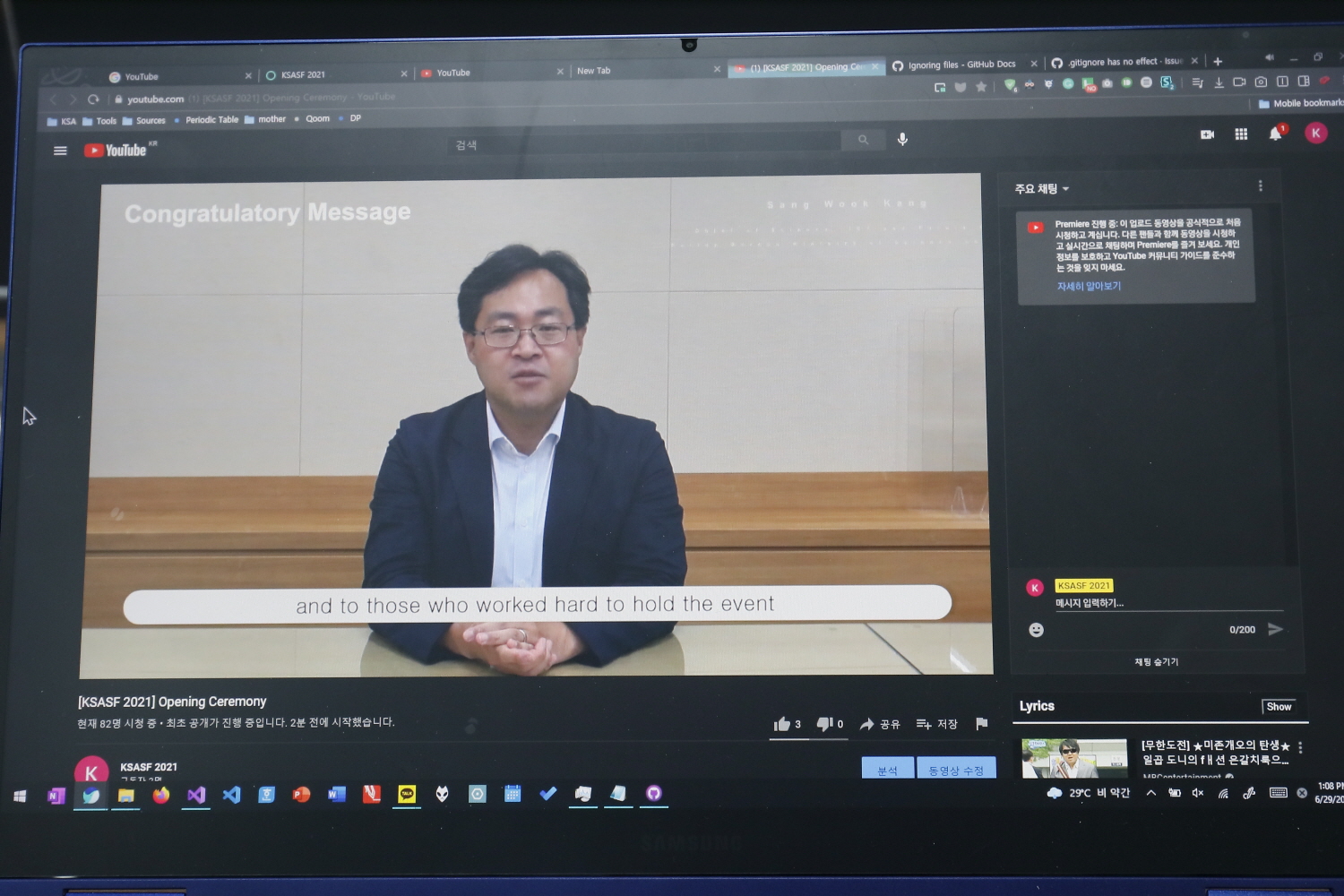Open the 동영상 수정 edit video button
Screen dimensions: 1344x896
[956, 769]
